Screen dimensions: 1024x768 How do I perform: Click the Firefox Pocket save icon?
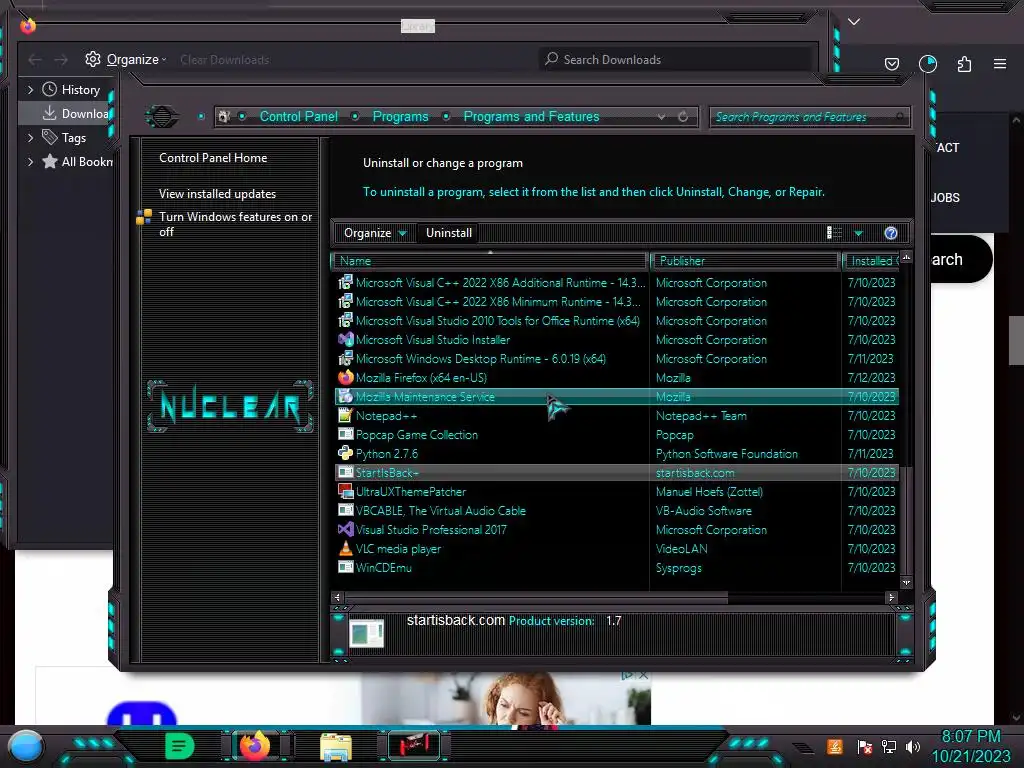(x=891, y=64)
